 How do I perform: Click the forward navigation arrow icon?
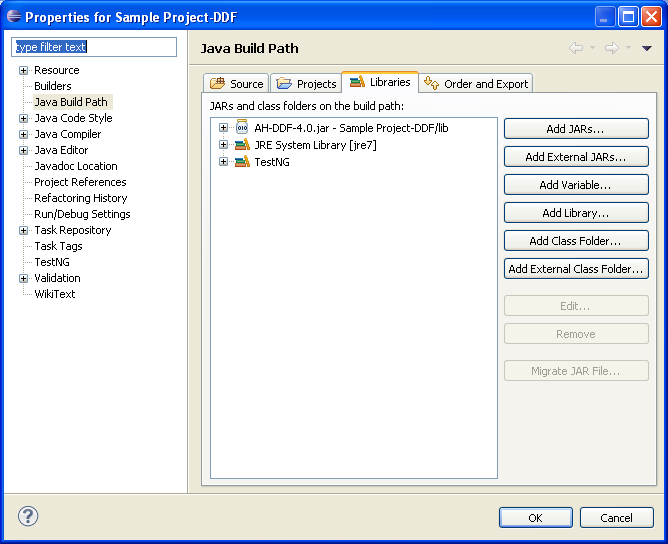(x=612, y=48)
